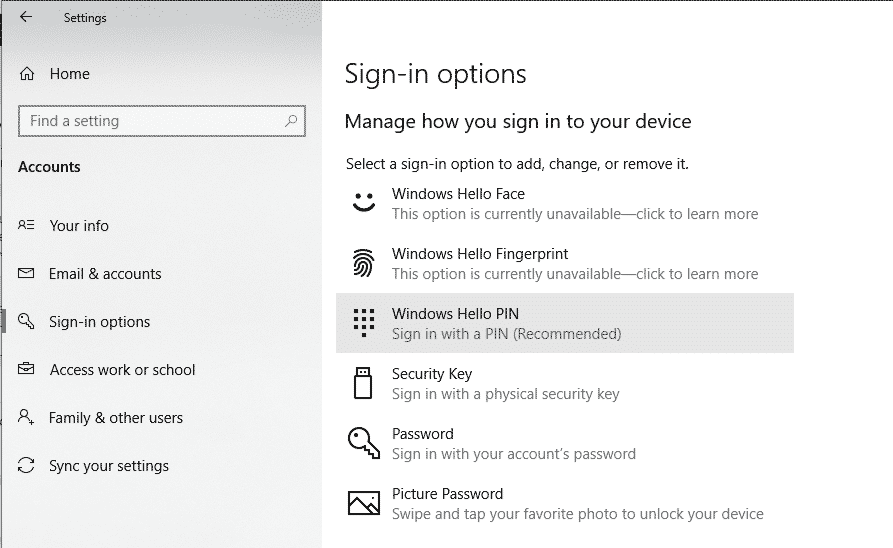This screenshot has width=893, height=548.
Task: Click the Picture Password image icon
Action: [363, 503]
